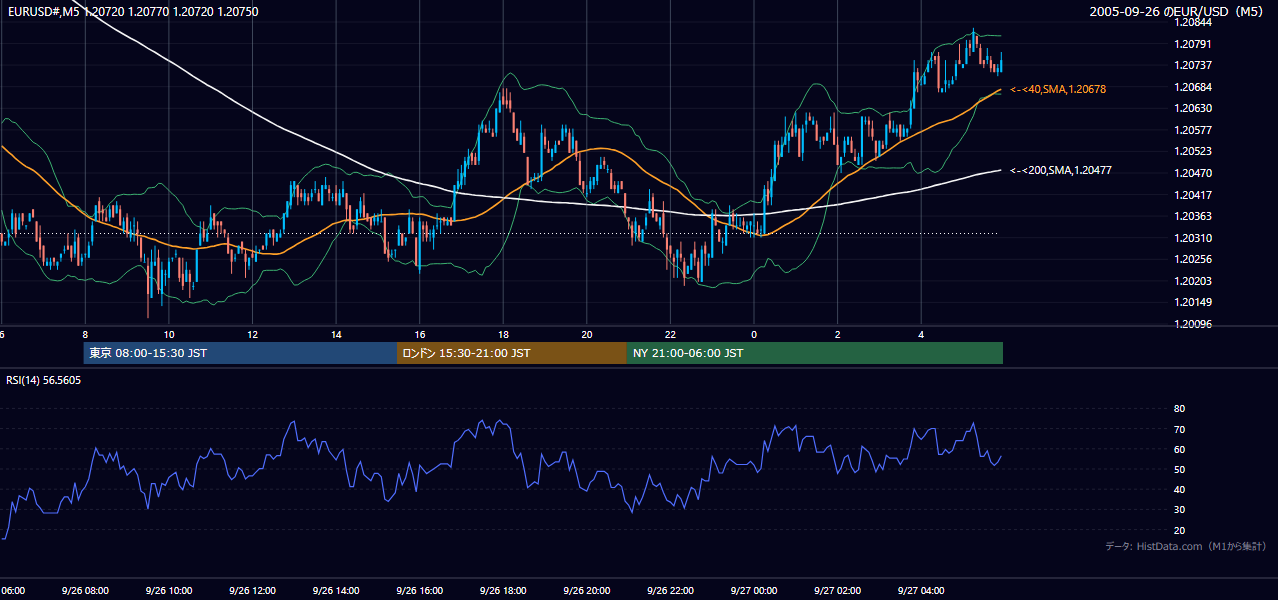1278x600 pixels.
Task: Click the 9/26 12:00 bottom time label
Action: tap(252, 590)
